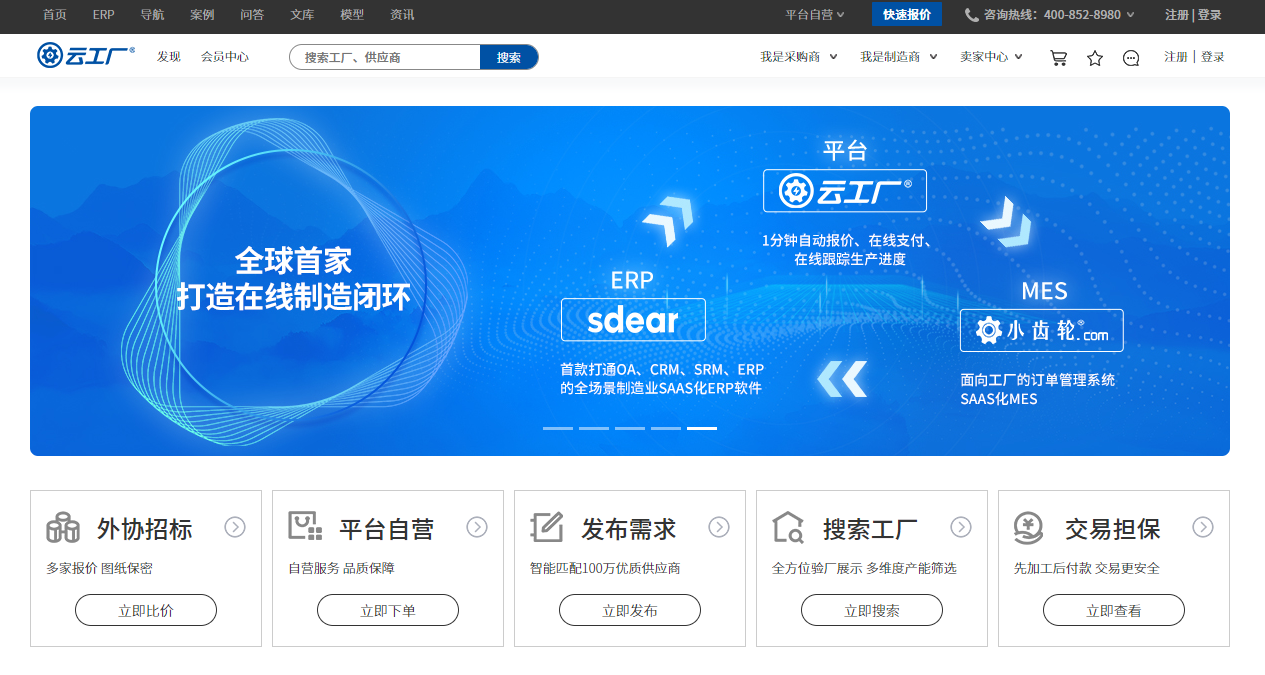Open the 我是制造商 dropdown
1265x675 pixels.
coord(898,57)
